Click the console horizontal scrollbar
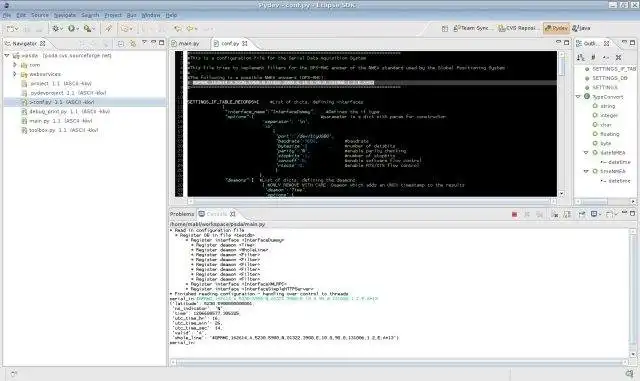640x381 pixels. pyautogui.click(x=399, y=362)
